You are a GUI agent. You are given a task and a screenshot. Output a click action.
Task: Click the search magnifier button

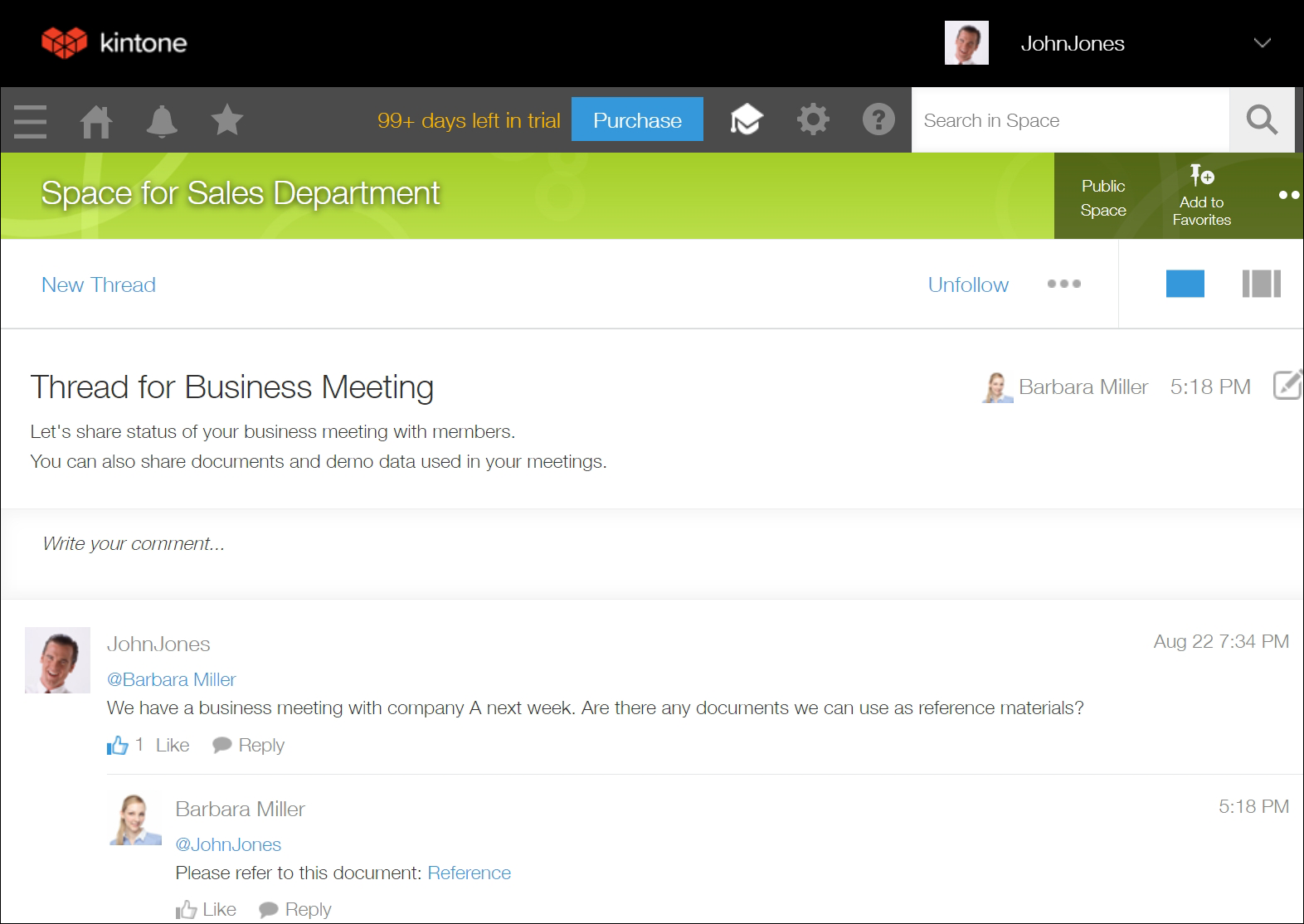1261,120
